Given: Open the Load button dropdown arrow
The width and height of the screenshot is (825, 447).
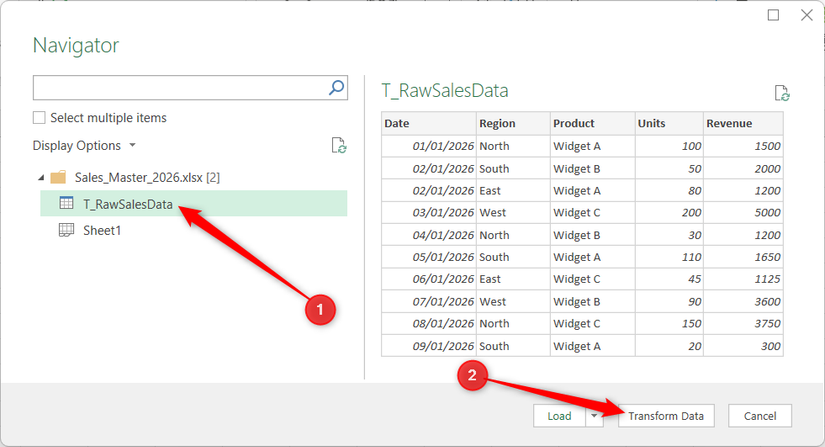Looking at the screenshot, I should tap(594, 416).
